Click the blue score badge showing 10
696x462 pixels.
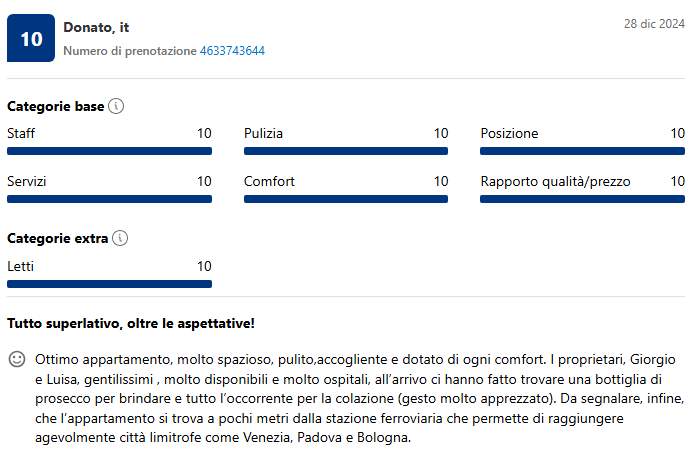(x=31, y=39)
